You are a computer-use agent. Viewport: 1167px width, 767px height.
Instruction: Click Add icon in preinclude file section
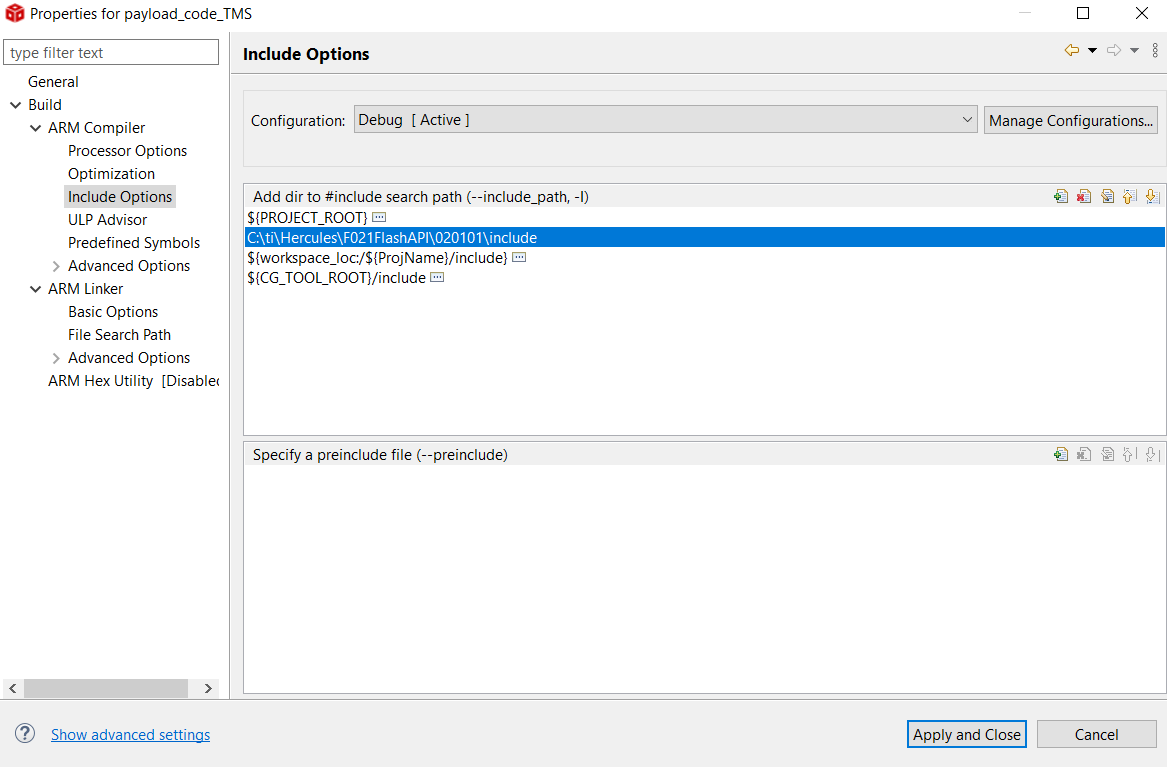pos(1061,455)
